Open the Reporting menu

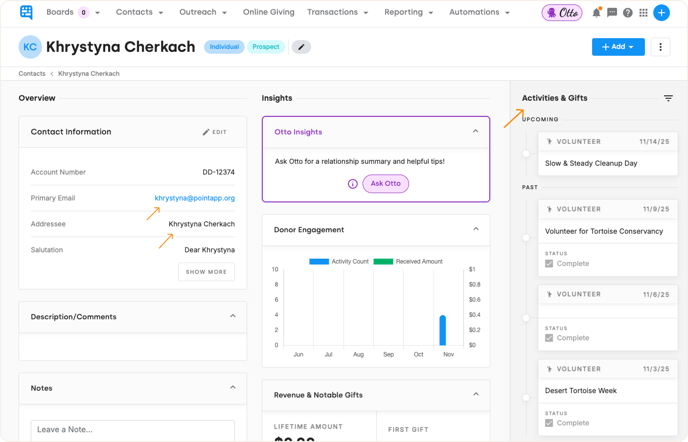coord(408,13)
